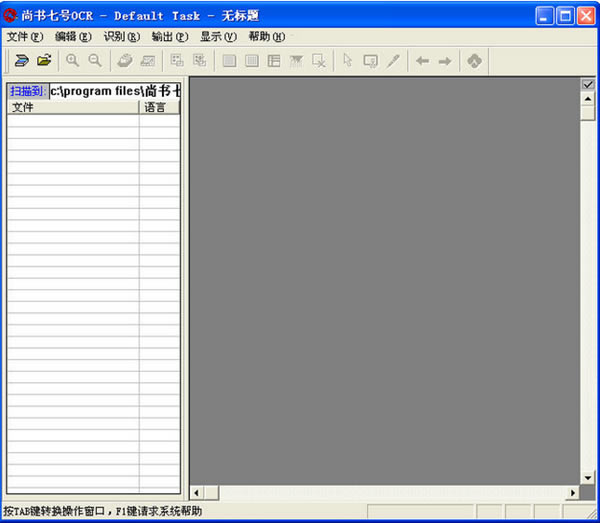Click the greyed table region icon
This screenshot has width=600, height=523.
tap(274, 60)
